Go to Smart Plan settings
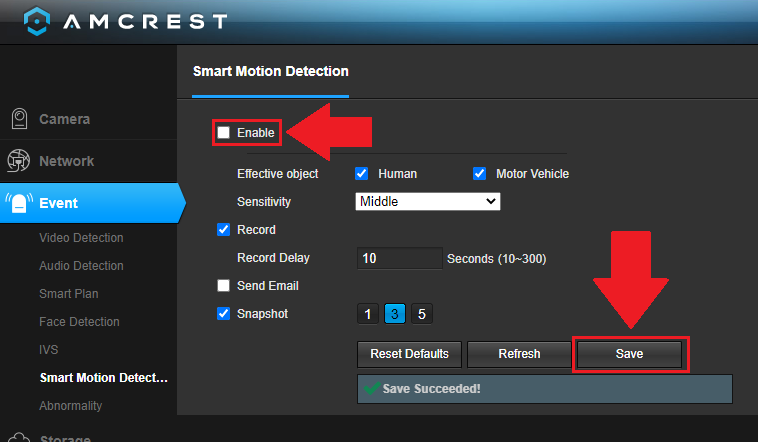 click(69, 294)
